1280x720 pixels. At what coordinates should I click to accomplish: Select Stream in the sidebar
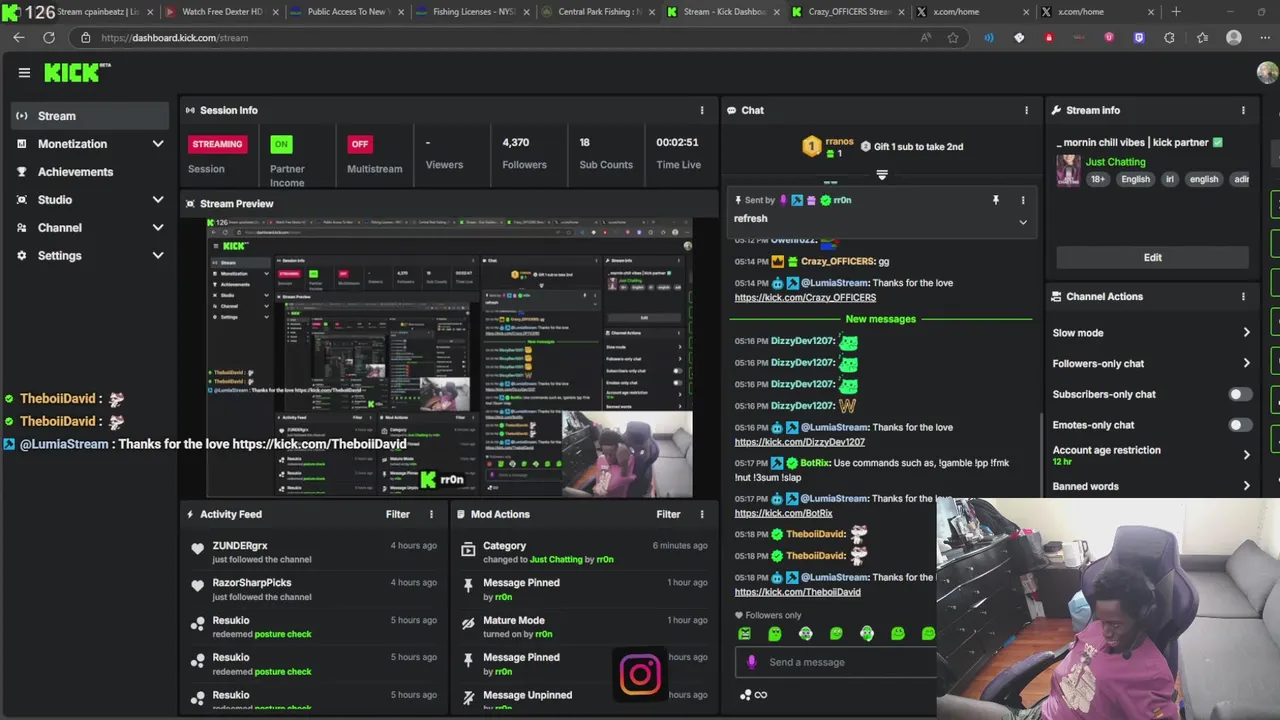click(90, 116)
